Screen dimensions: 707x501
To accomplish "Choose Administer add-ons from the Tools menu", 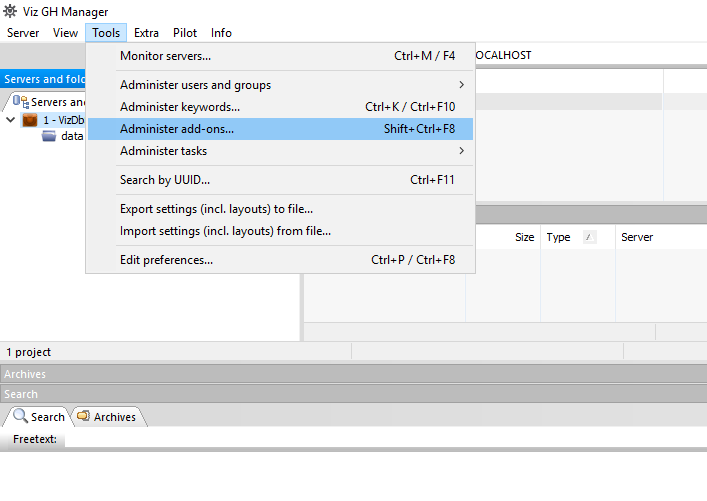I will coord(177,129).
